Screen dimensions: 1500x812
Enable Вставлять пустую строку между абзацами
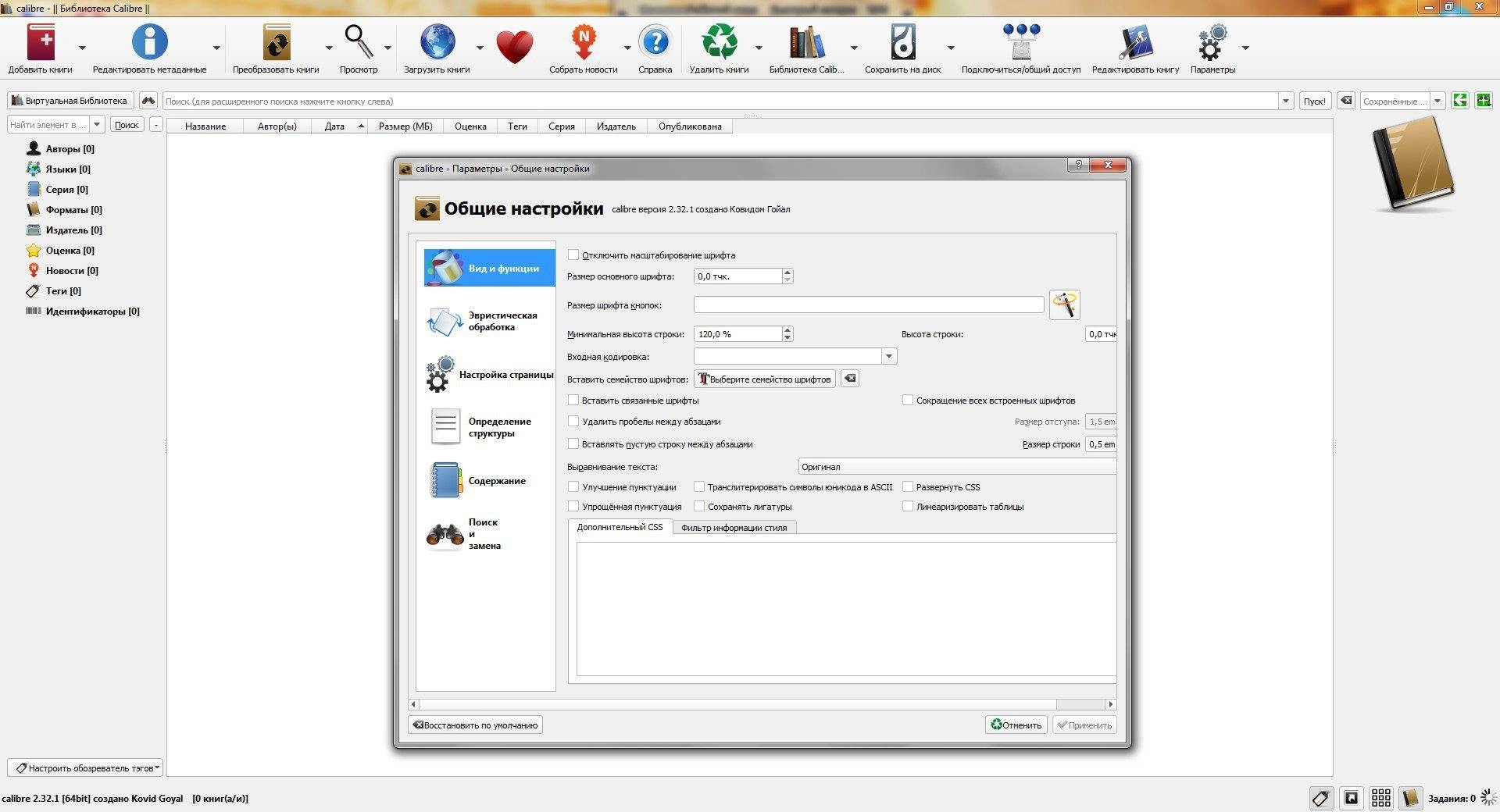point(573,444)
